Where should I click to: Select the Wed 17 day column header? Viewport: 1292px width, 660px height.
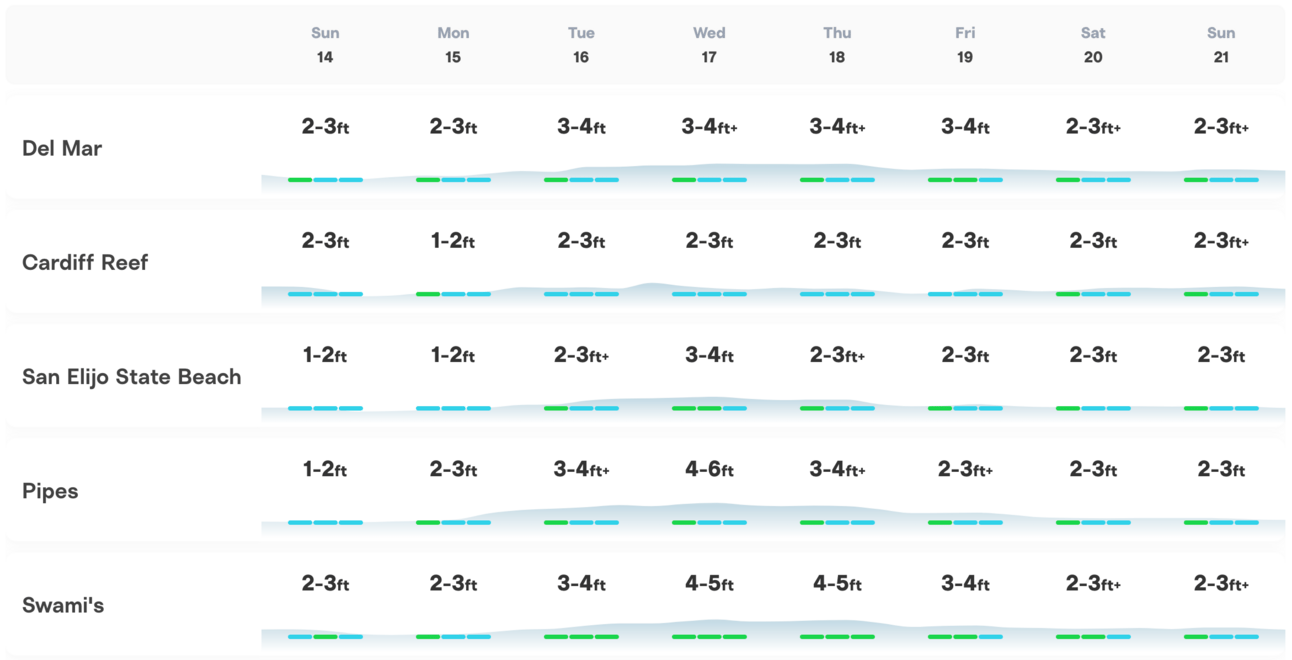(709, 45)
